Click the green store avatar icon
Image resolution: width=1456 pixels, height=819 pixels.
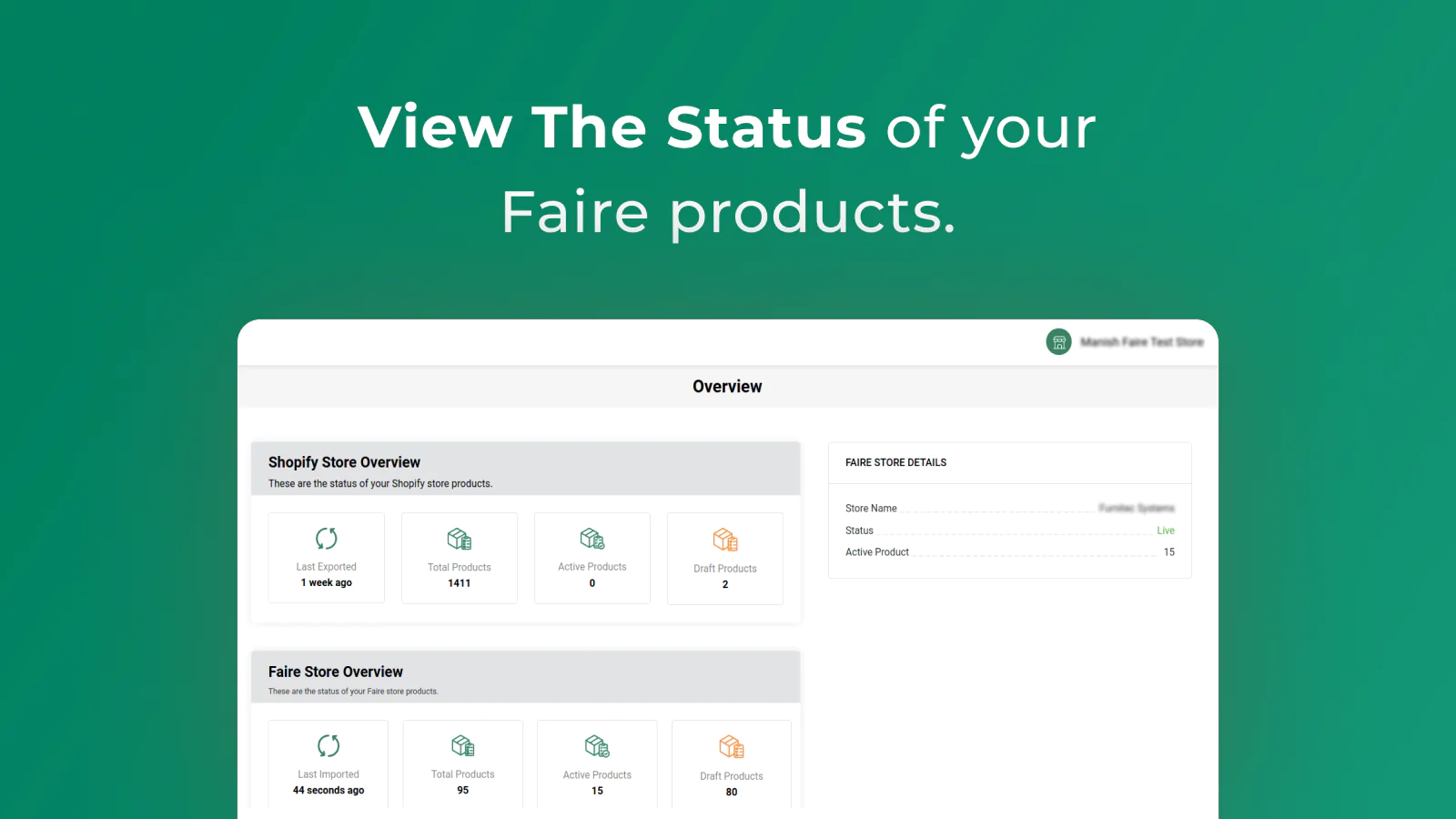click(x=1058, y=342)
